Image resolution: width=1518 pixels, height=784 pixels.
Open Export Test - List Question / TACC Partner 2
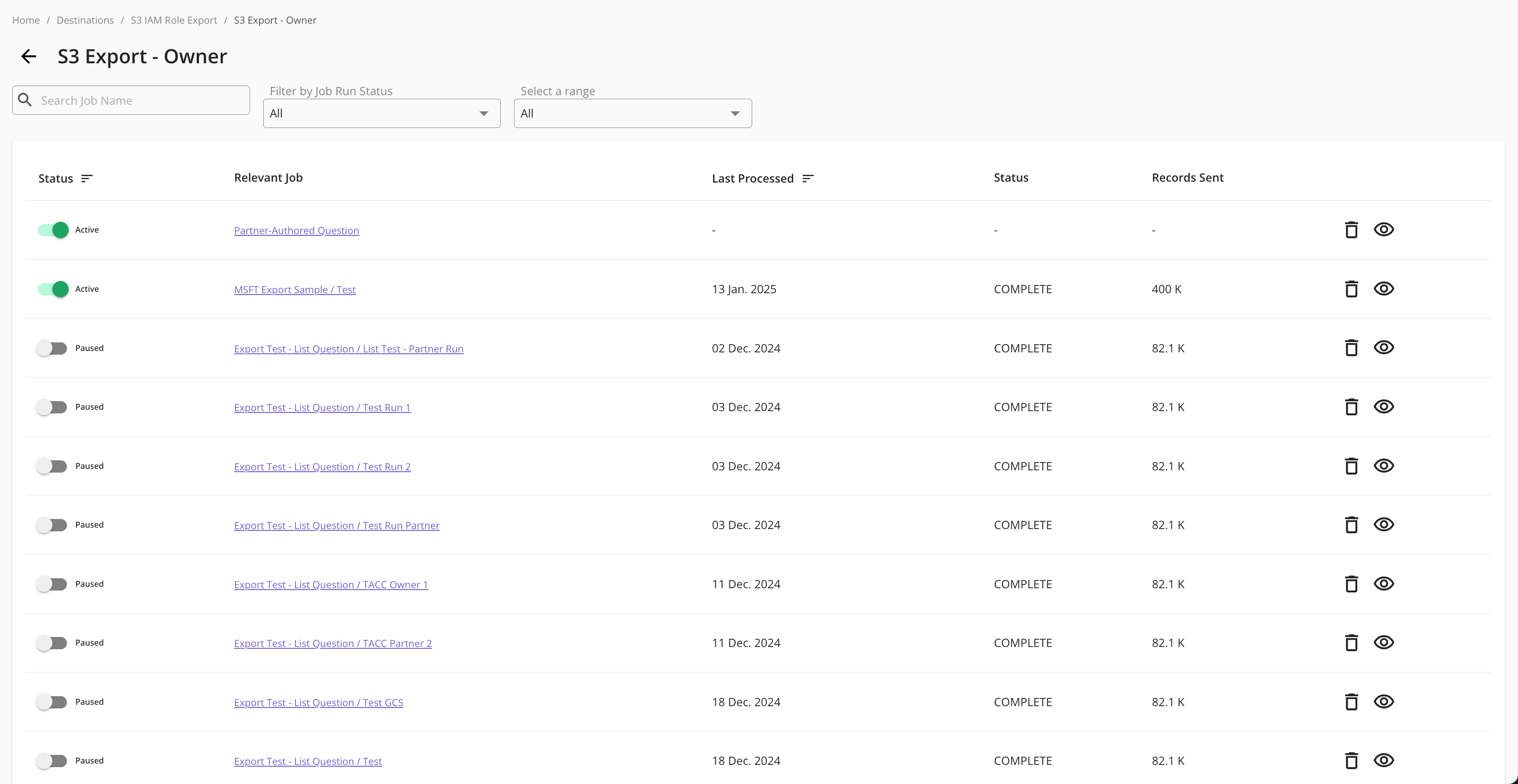[x=332, y=643]
